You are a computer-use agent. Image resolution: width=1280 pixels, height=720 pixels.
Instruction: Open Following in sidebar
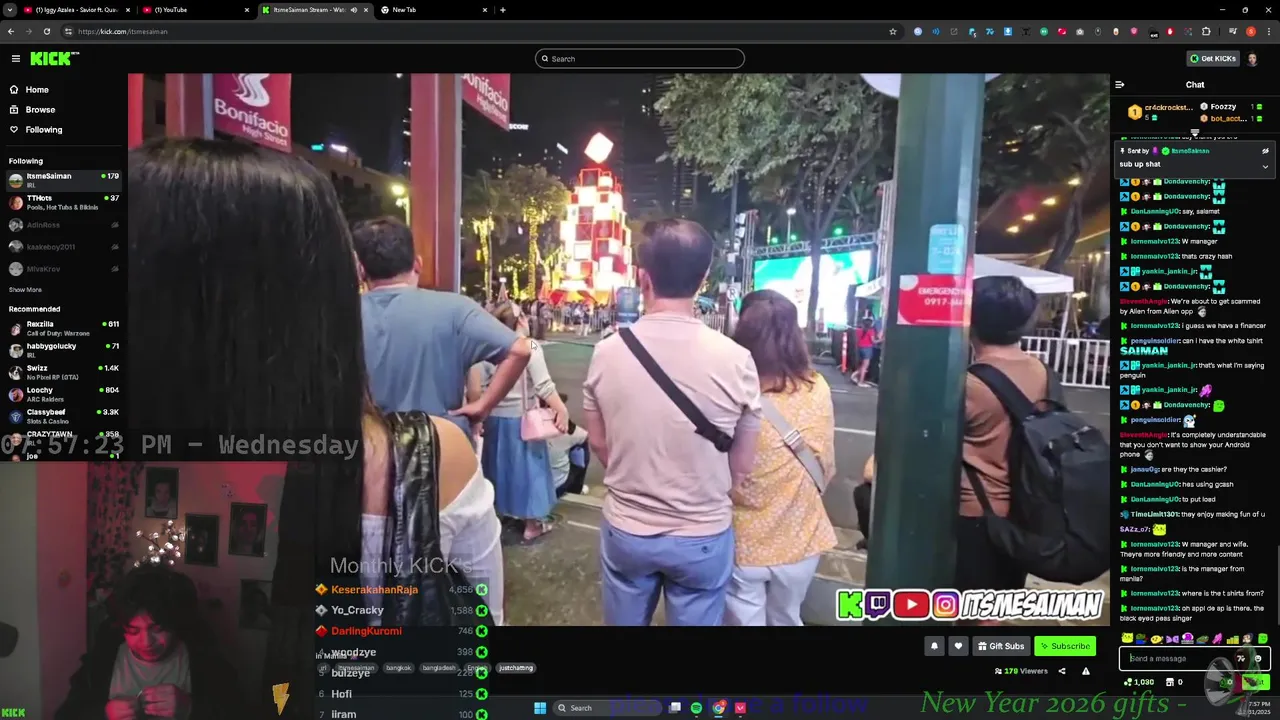(x=43, y=130)
